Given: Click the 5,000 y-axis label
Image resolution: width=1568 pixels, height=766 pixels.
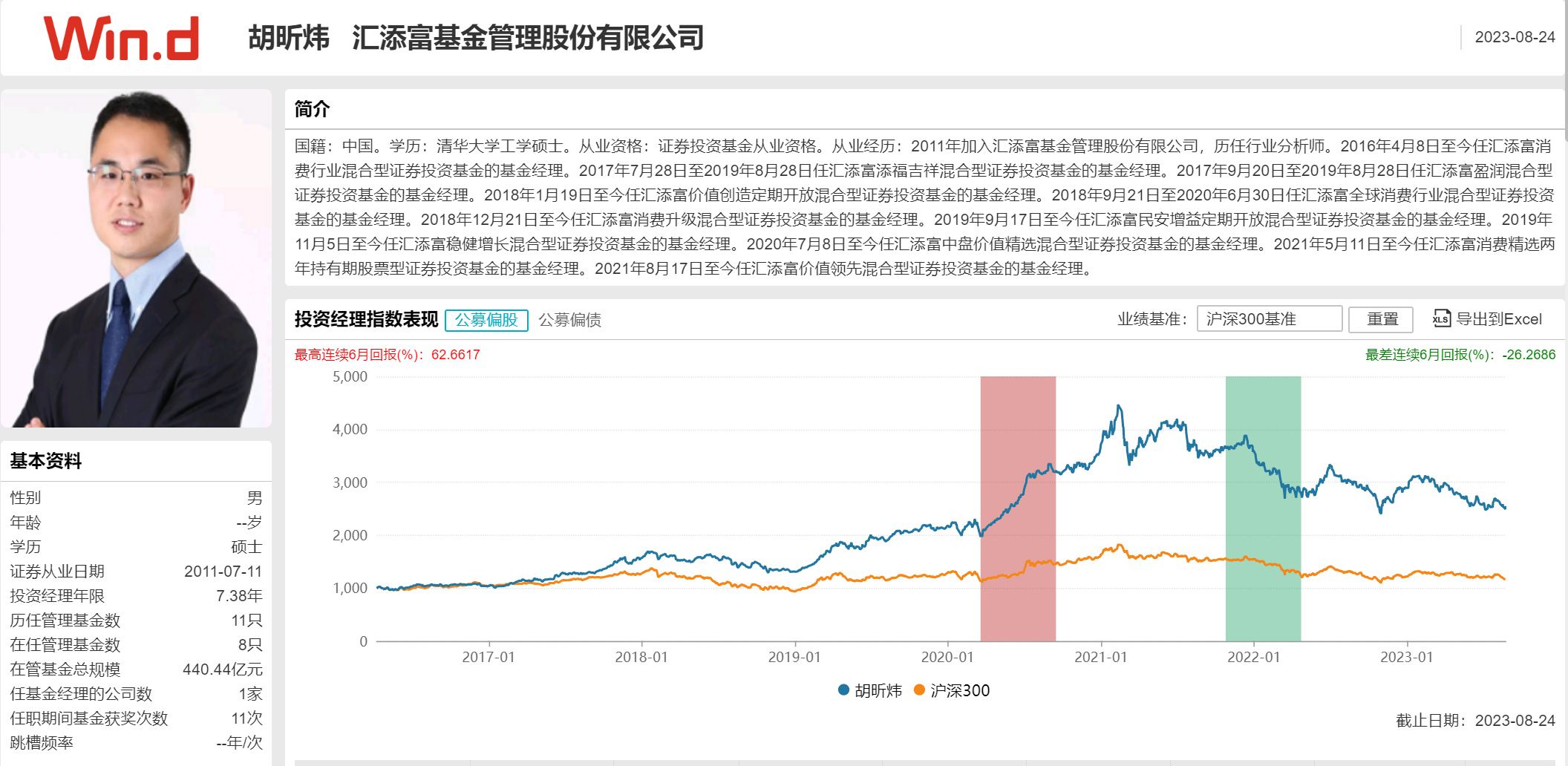Looking at the screenshot, I should (350, 376).
